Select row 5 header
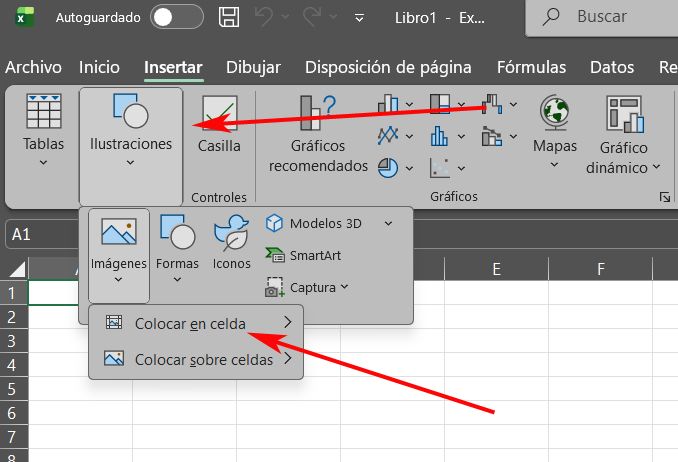678x462 pixels. coord(13,389)
